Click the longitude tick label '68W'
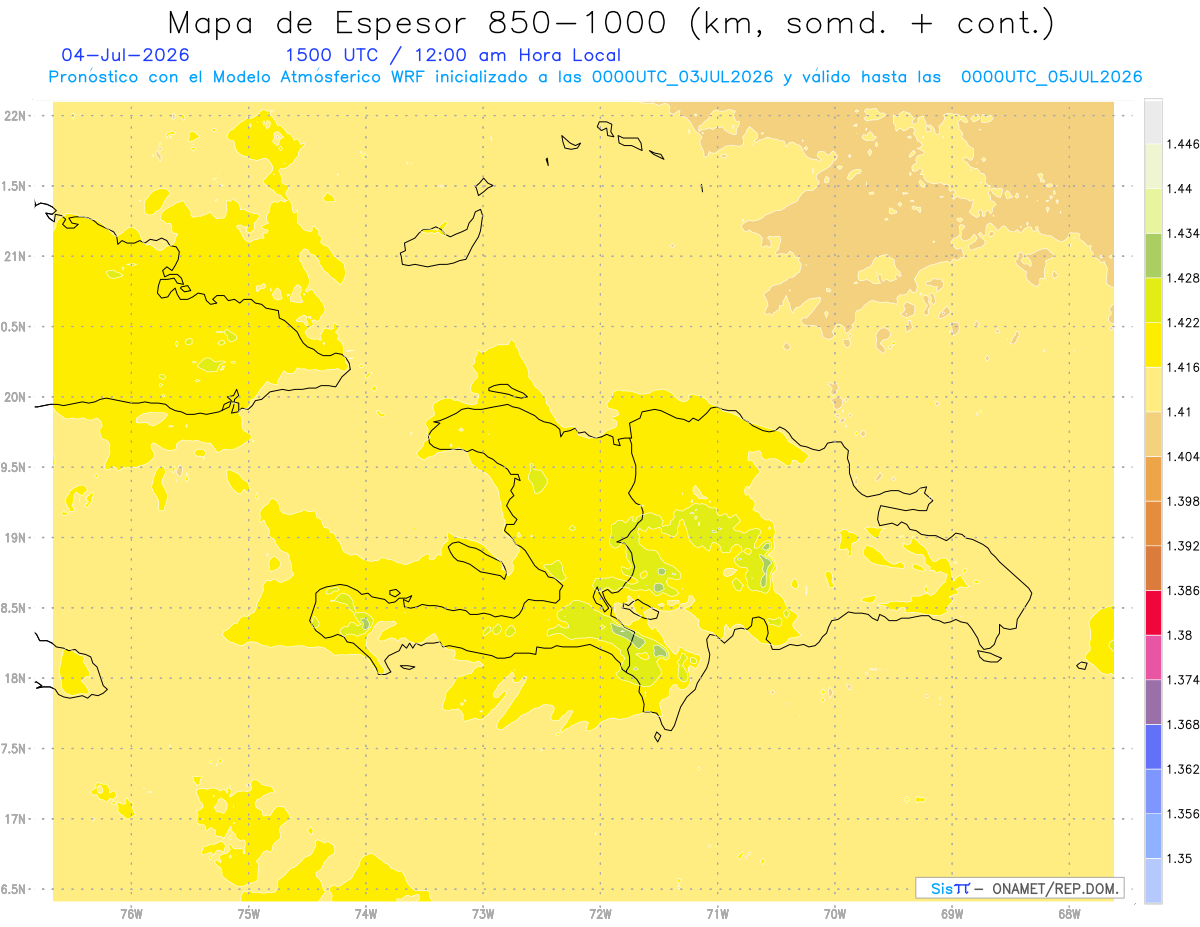Viewport: 1200px width, 927px height. click(x=1069, y=913)
